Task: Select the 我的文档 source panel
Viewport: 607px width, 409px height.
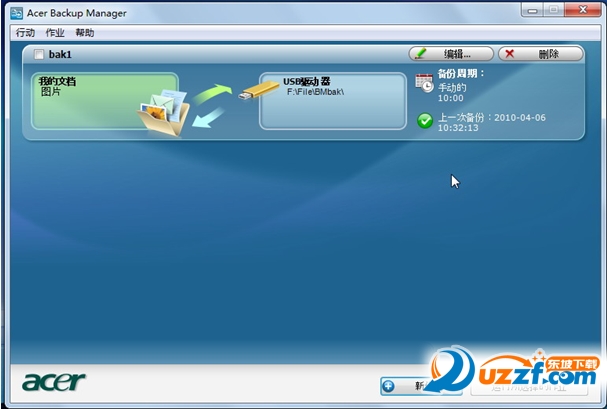Action: (105, 101)
